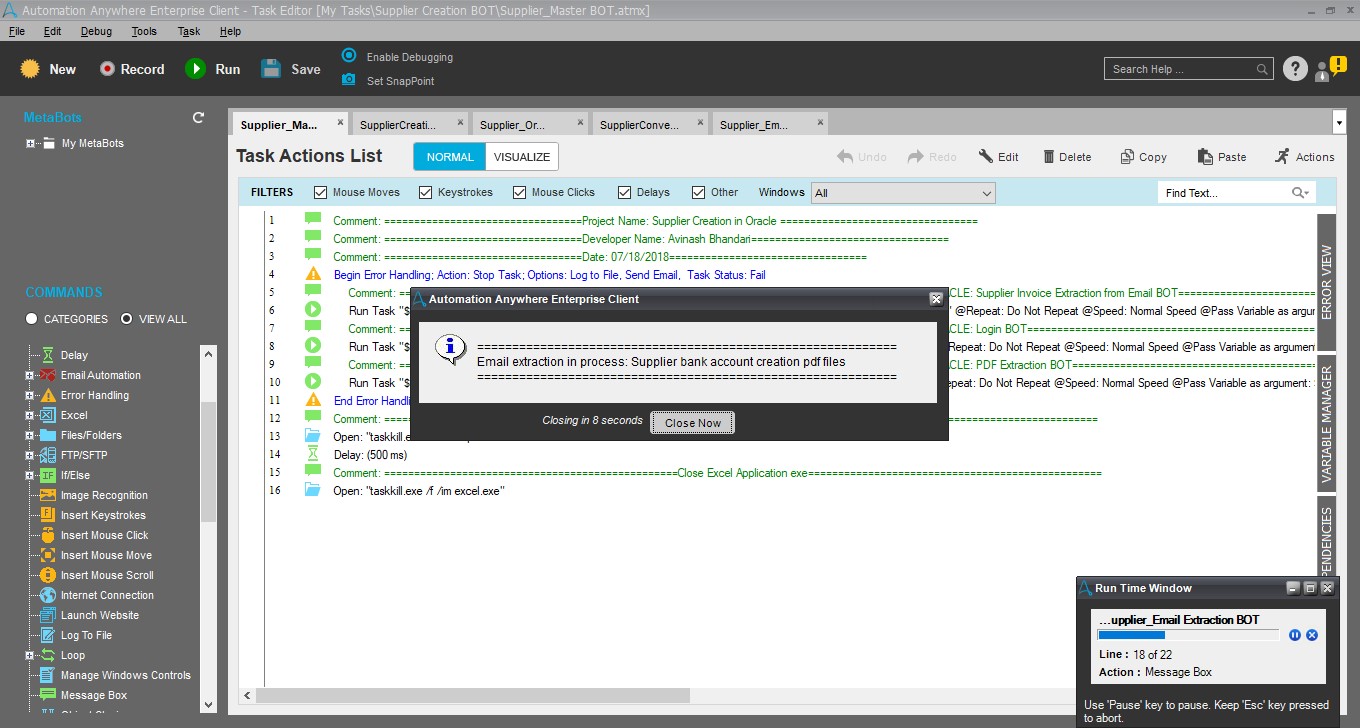Screen dimensions: 1360x728
Task: Select the Delay command
Action: click(74, 355)
